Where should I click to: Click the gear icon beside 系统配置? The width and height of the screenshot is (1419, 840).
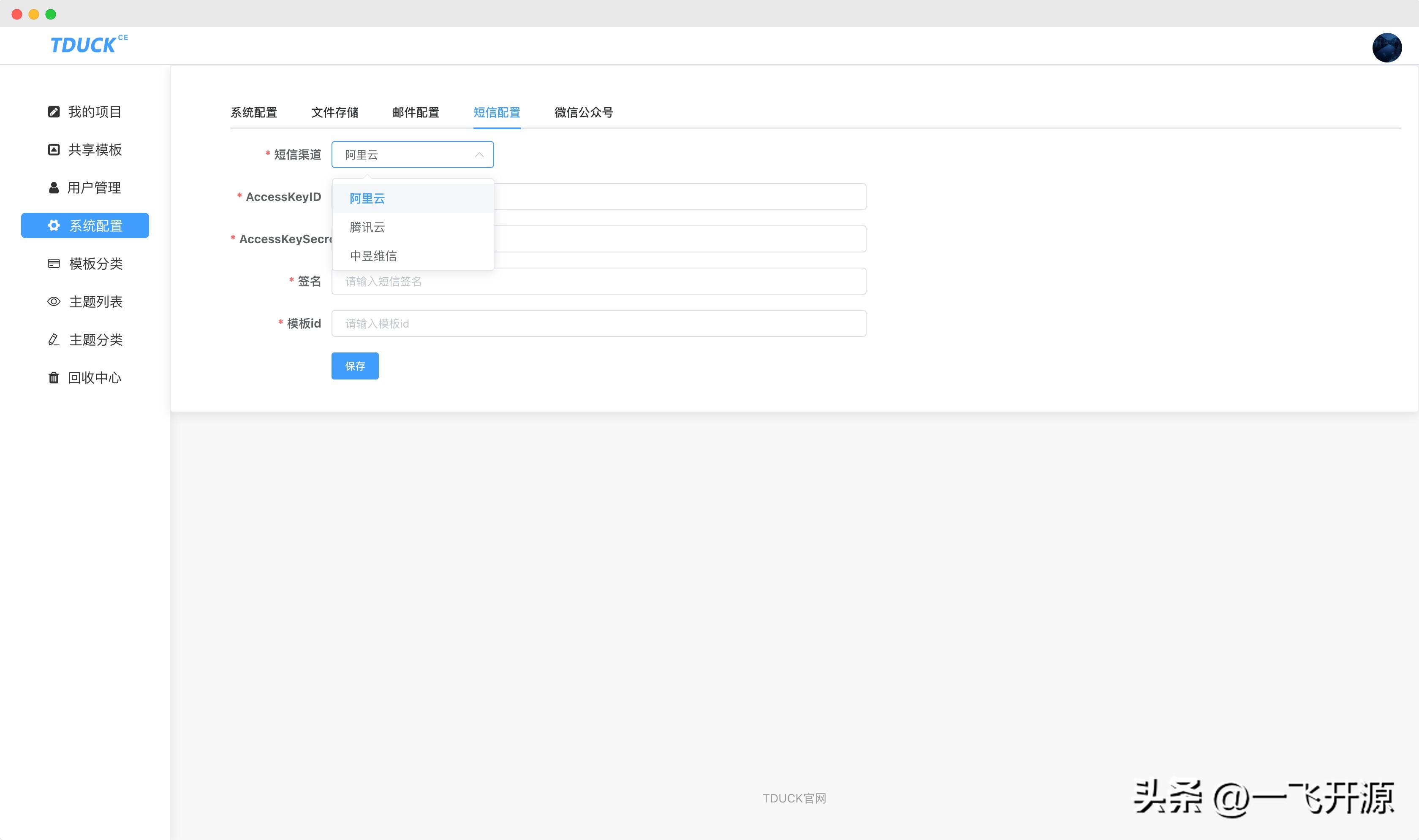click(x=54, y=225)
